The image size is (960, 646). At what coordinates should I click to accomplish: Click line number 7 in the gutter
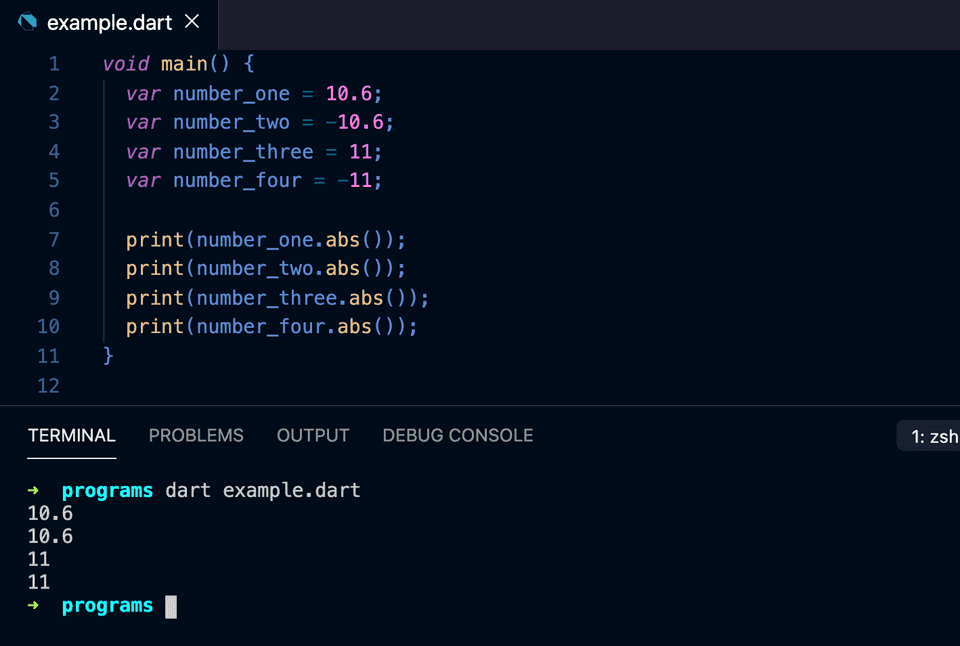[x=53, y=239]
